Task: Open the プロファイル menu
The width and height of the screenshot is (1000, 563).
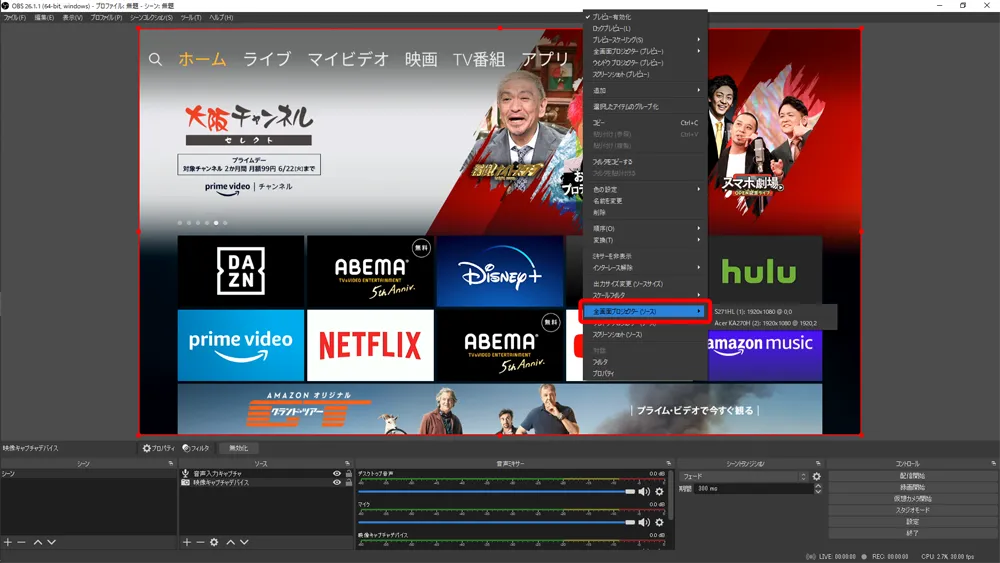Action: (106, 18)
